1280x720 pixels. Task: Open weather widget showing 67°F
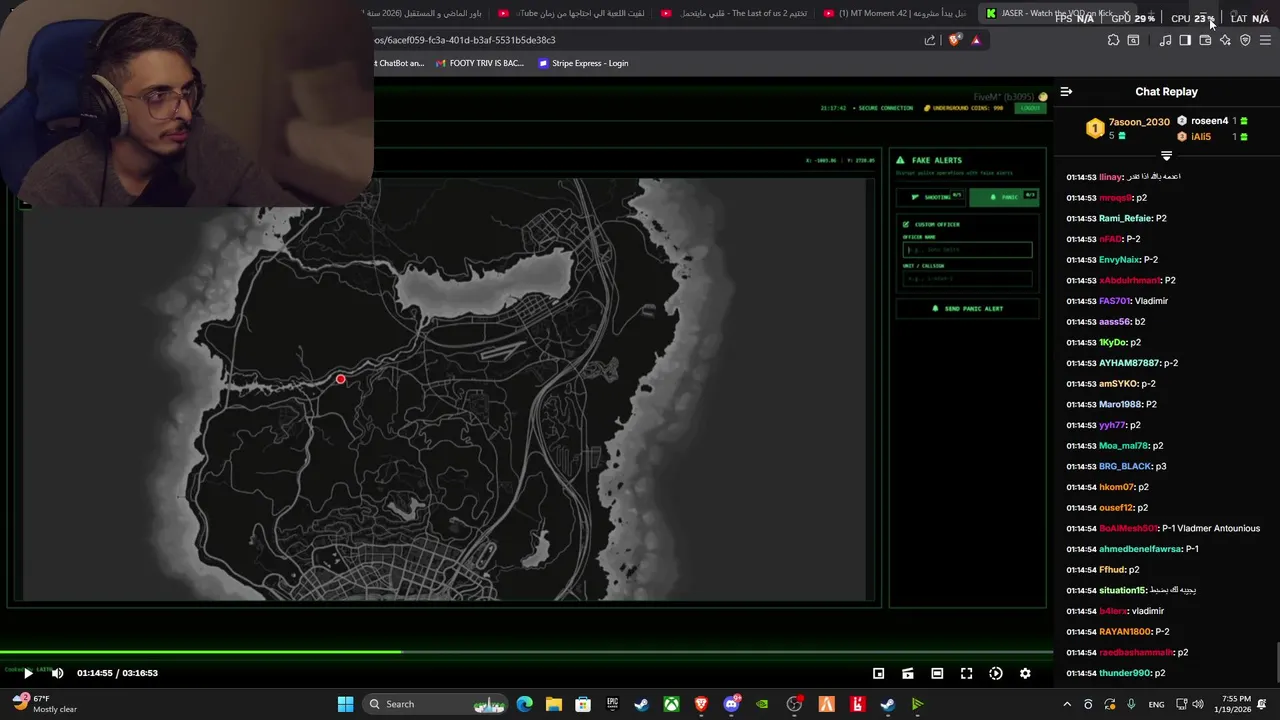pyautogui.click(x=45, y=704)
